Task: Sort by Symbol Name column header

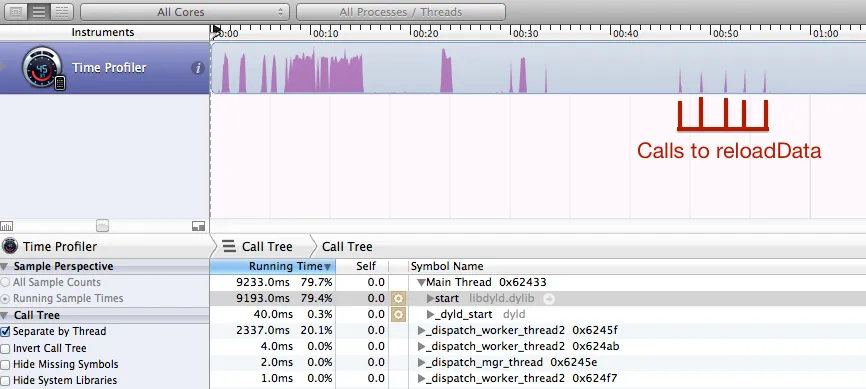Action: 637,266
